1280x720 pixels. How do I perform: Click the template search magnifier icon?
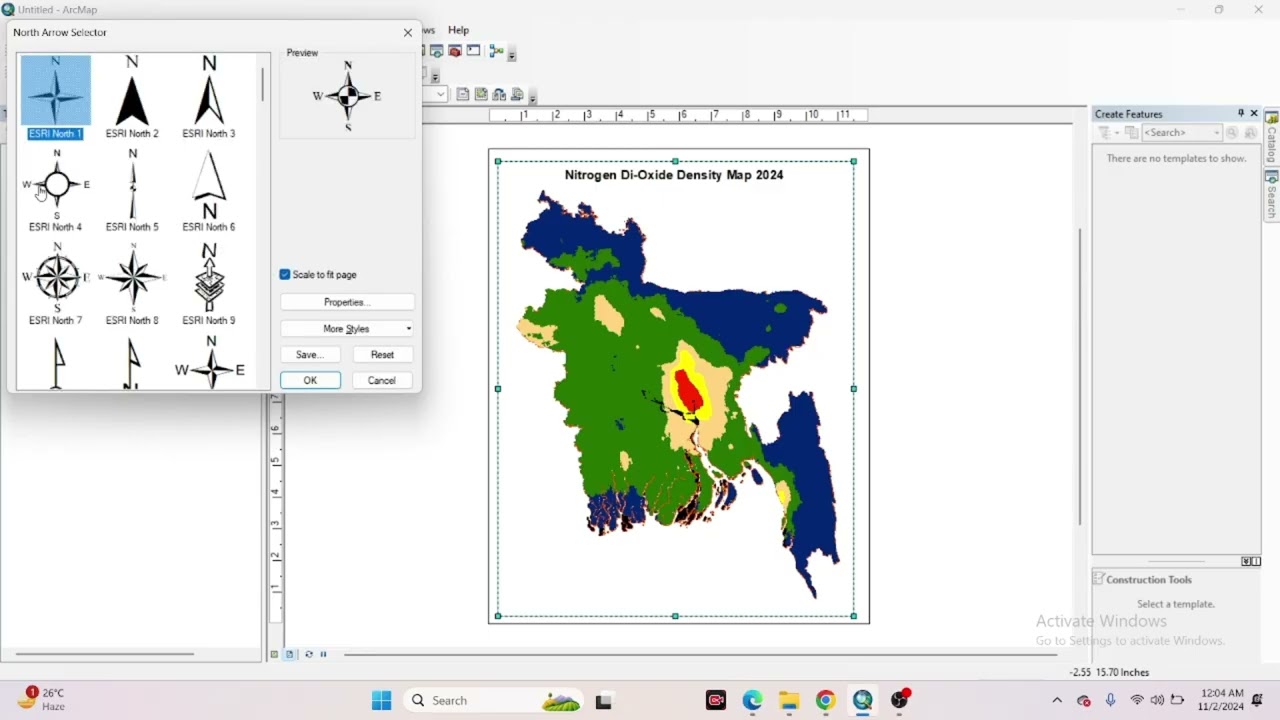pos(1232,133)
